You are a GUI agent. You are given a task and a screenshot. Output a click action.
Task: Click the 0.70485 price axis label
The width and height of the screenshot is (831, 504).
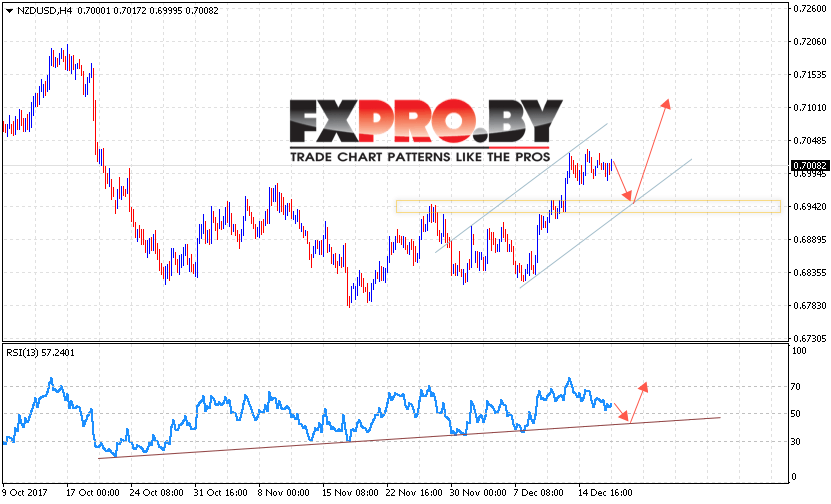pos(810,140)
